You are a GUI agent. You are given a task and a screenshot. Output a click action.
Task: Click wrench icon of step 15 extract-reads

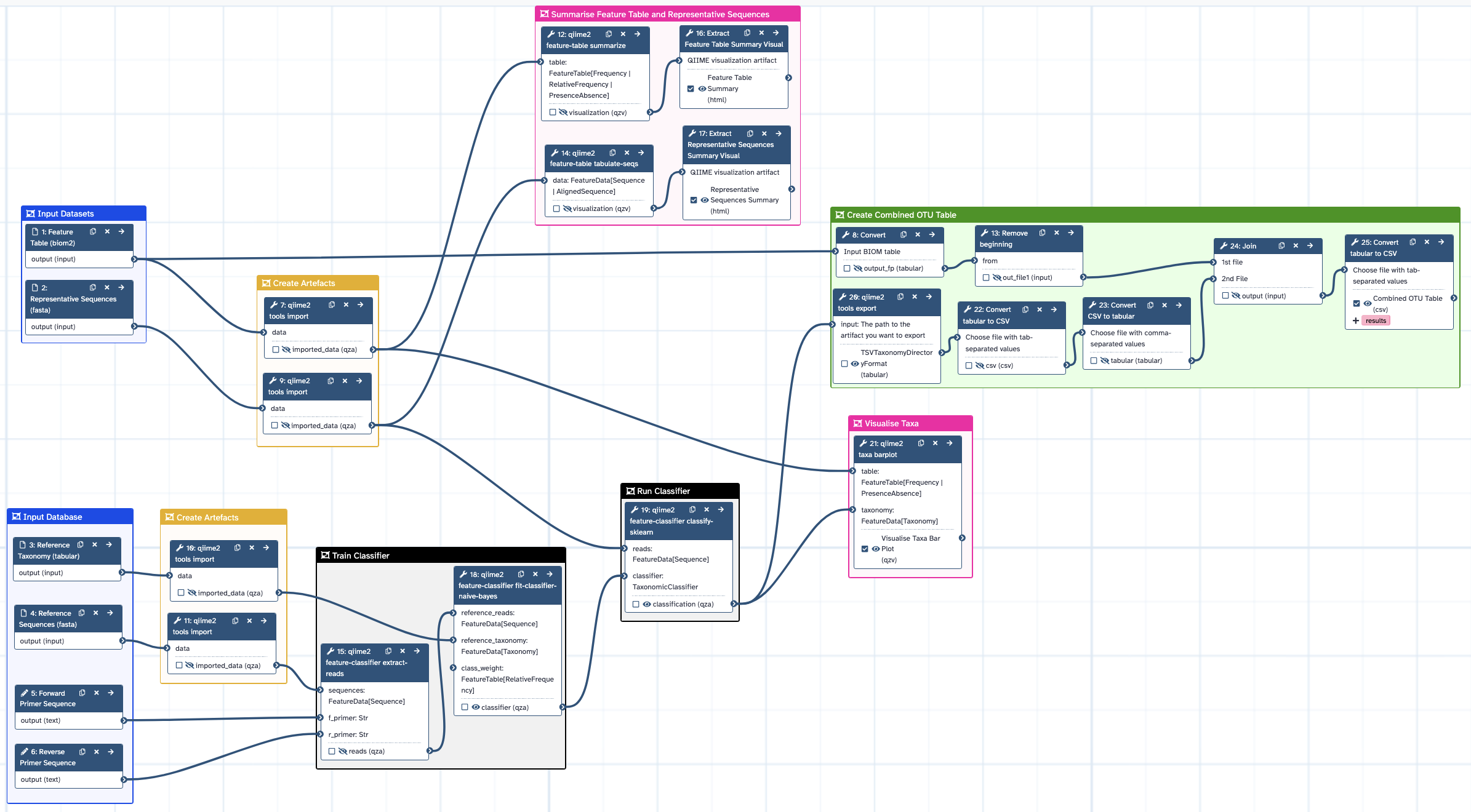coord(331,651)
